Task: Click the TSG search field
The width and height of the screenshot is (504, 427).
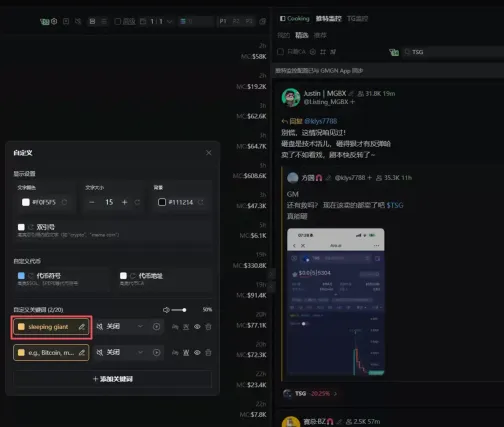Action: coord(453,52)
